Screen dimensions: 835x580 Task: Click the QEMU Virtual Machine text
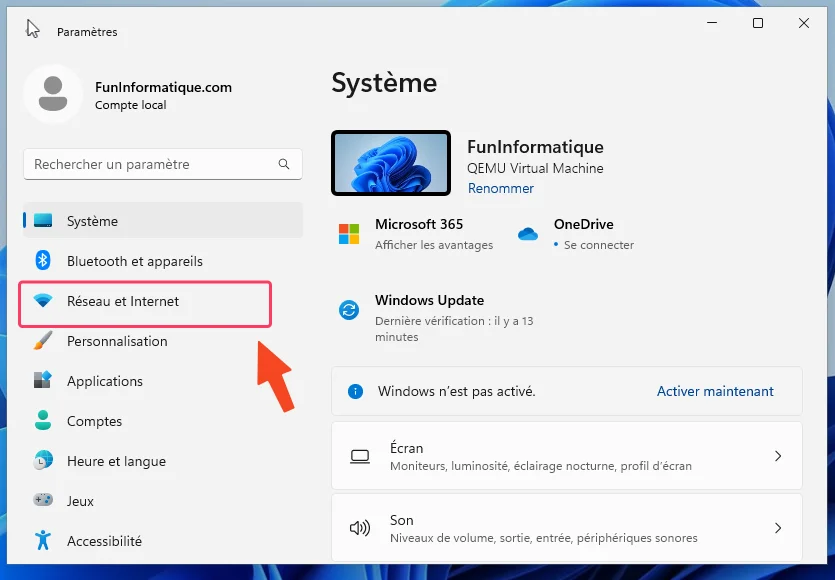(x=535, y=168)
